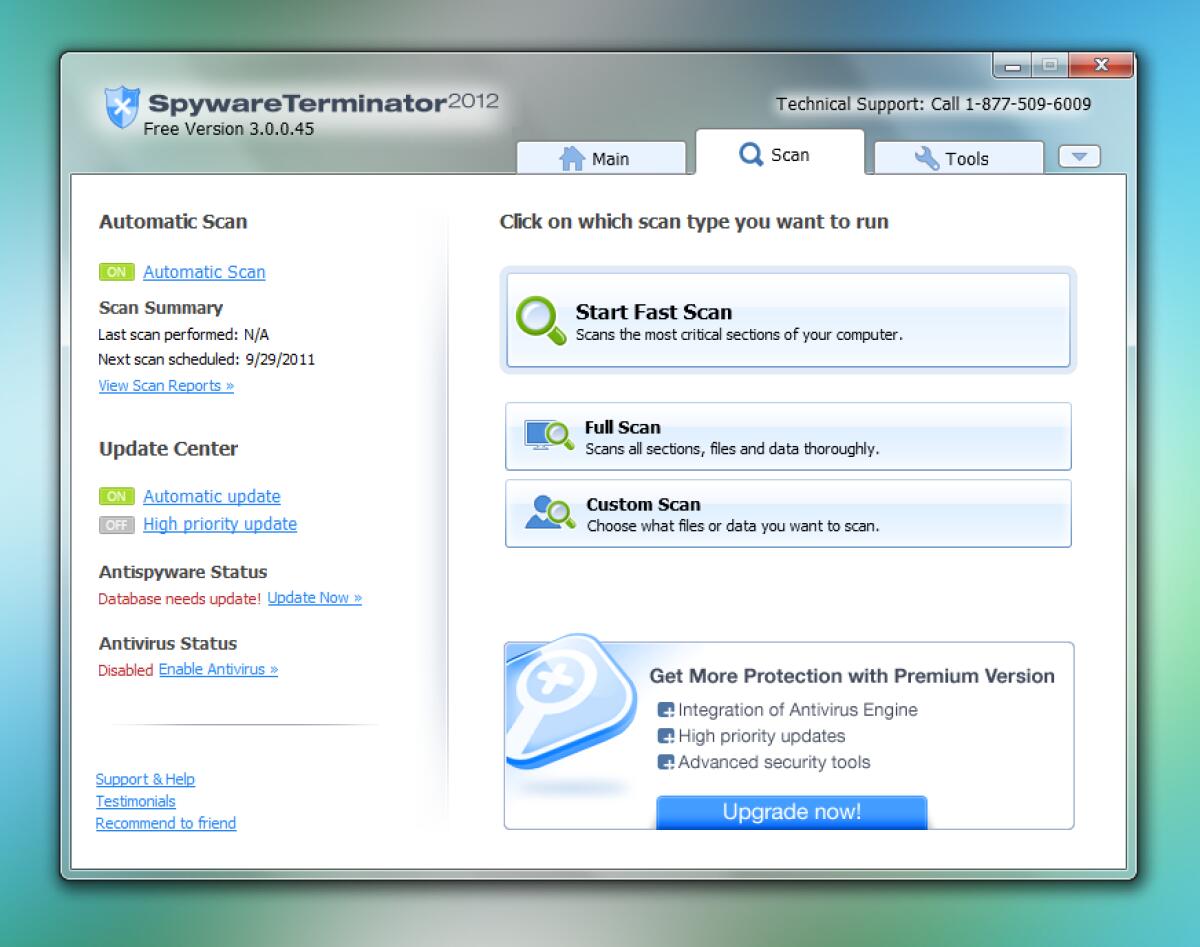Click the plus icon beside Advanced security tools

(x=666, y=762)
